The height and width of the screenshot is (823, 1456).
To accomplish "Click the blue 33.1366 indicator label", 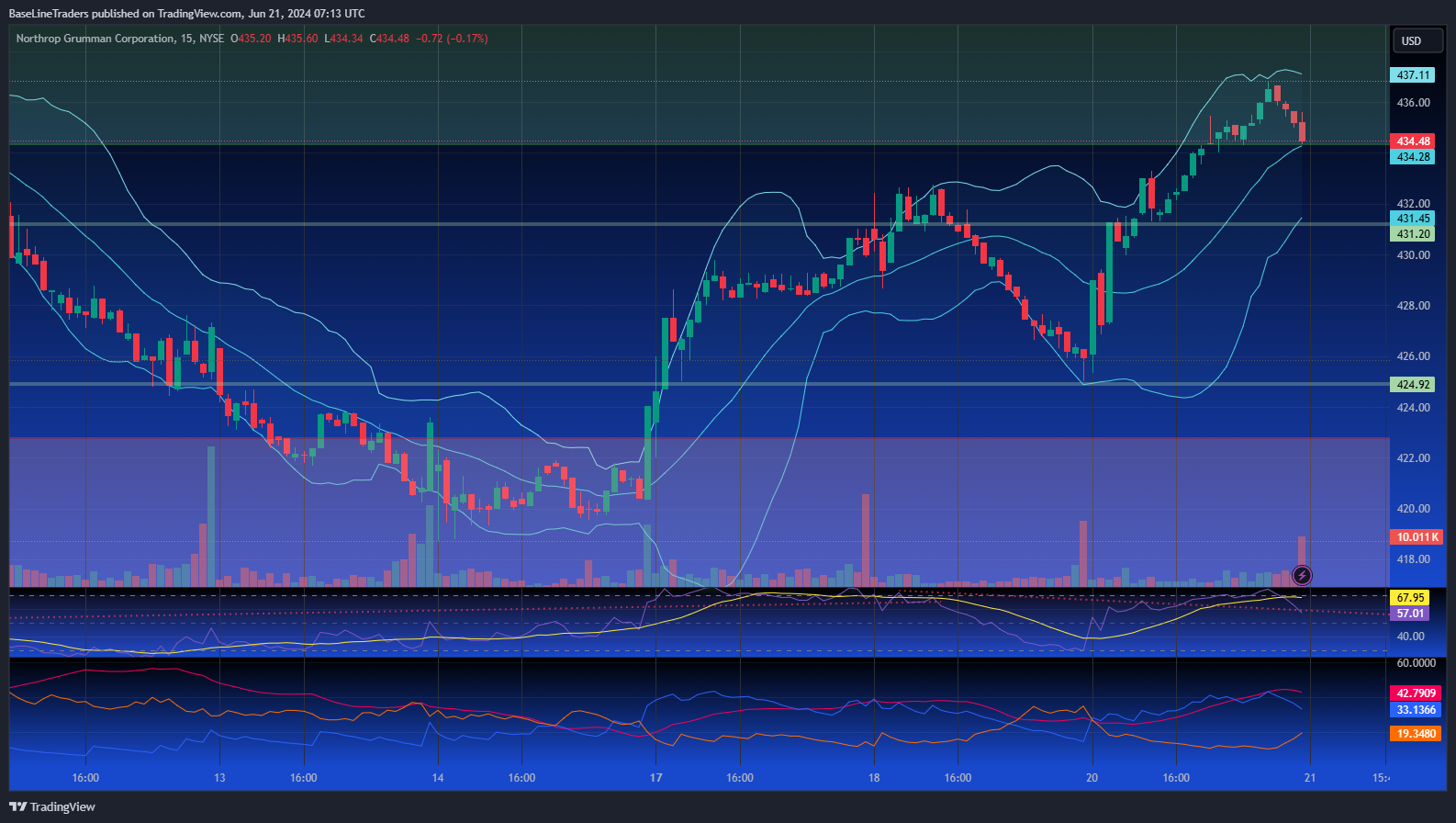I will (1416, 710).
